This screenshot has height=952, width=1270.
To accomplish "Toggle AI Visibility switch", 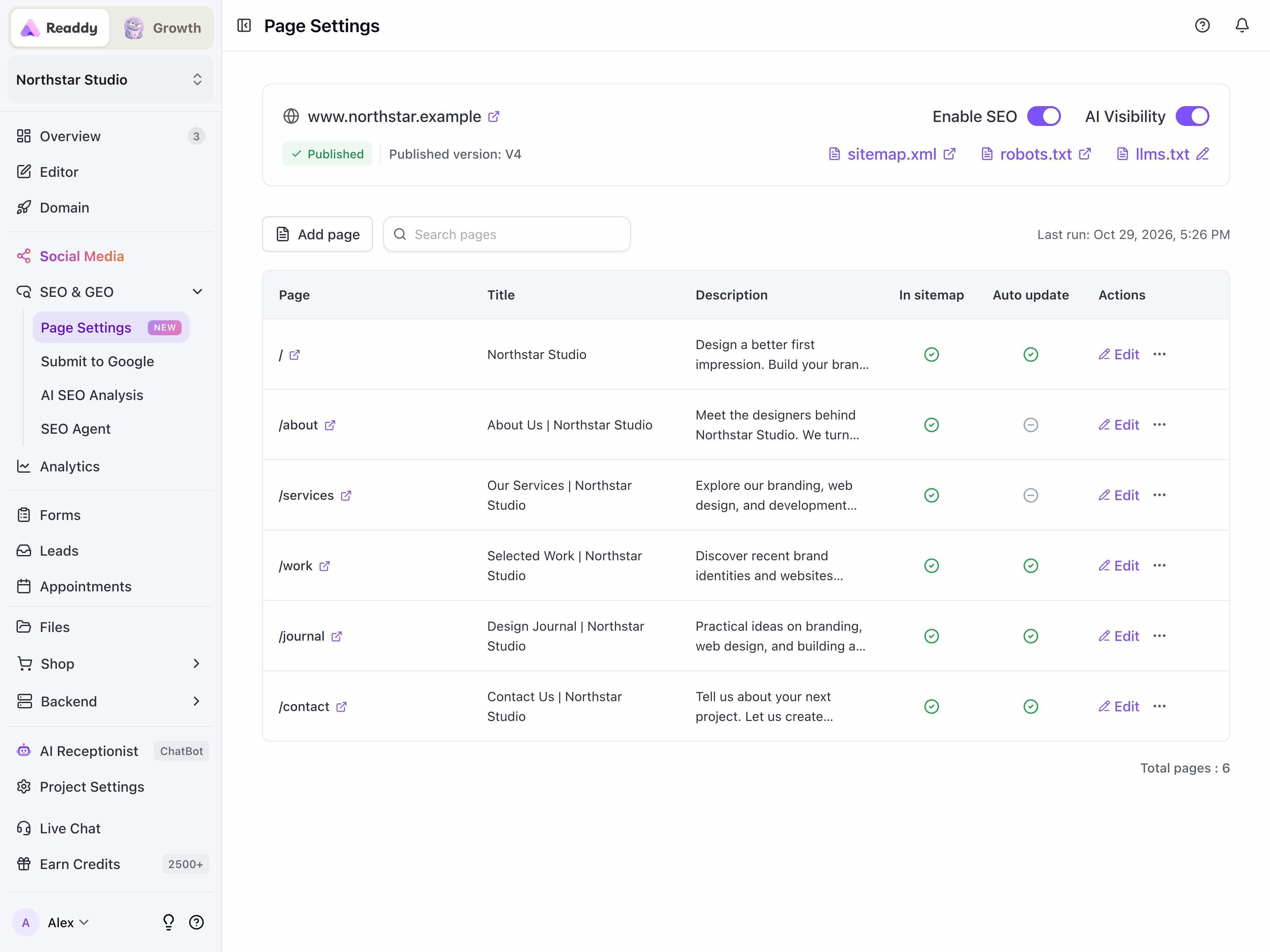I will point(1193,116).
